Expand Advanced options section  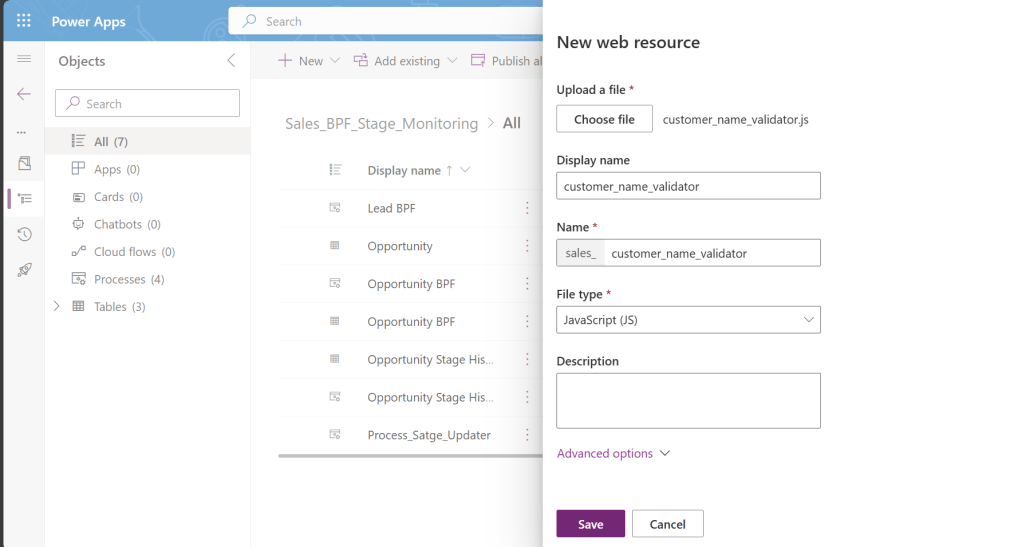613,454
